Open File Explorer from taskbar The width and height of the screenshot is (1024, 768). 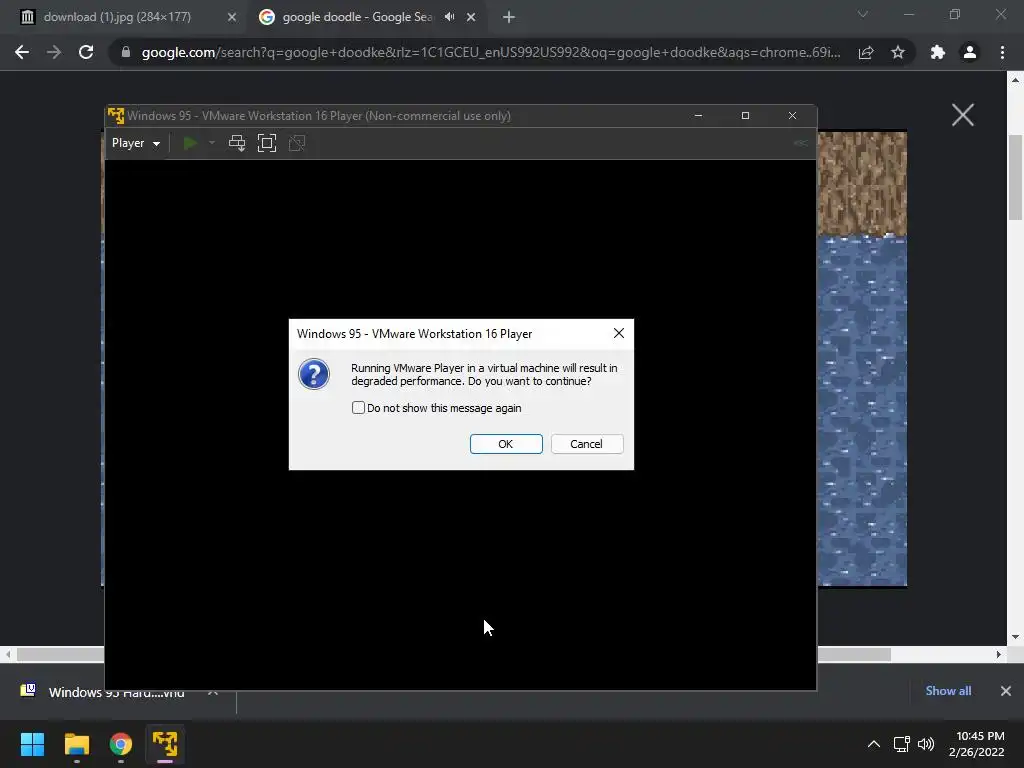point(76,744)
